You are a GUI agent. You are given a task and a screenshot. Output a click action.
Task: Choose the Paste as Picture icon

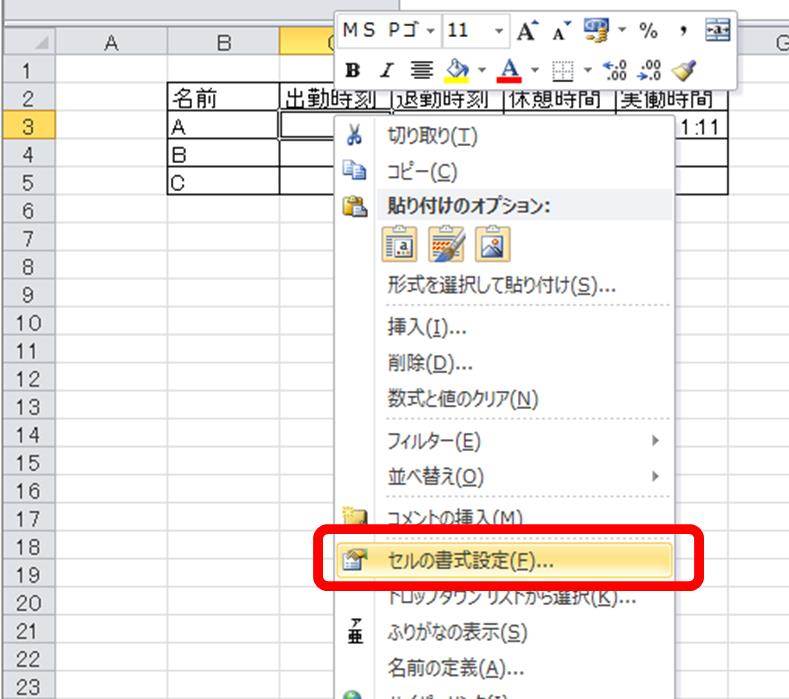coord(494,244)
